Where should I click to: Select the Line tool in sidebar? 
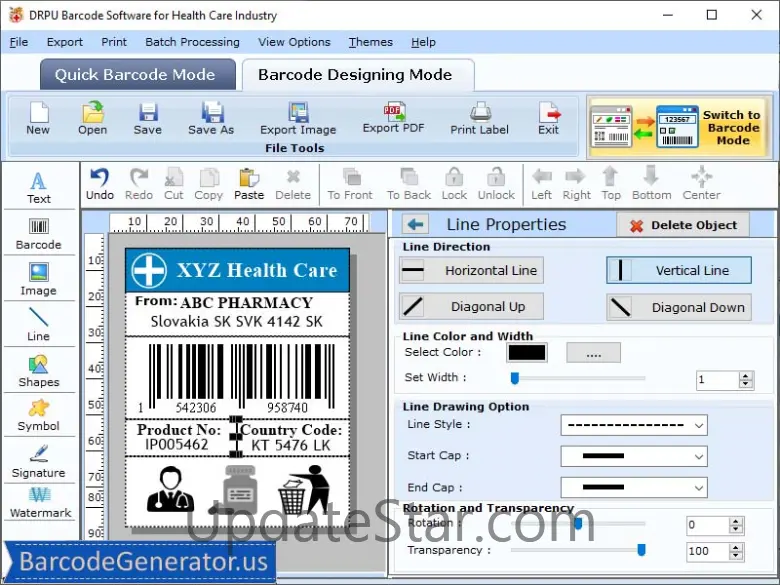tap(39, 324)
